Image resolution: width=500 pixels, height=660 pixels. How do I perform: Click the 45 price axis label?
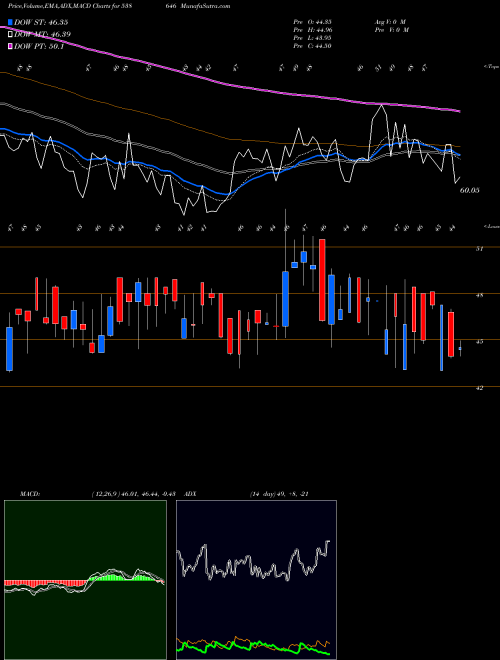coord(479,341)
